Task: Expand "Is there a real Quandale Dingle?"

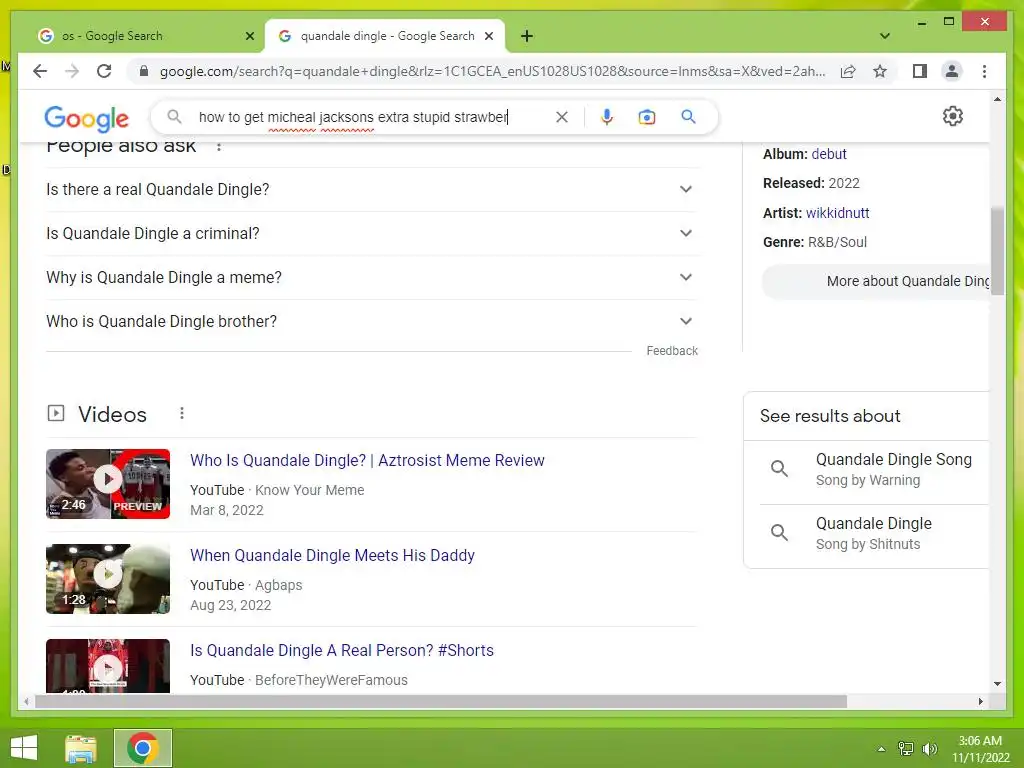Action: click(x=371, y=189)
